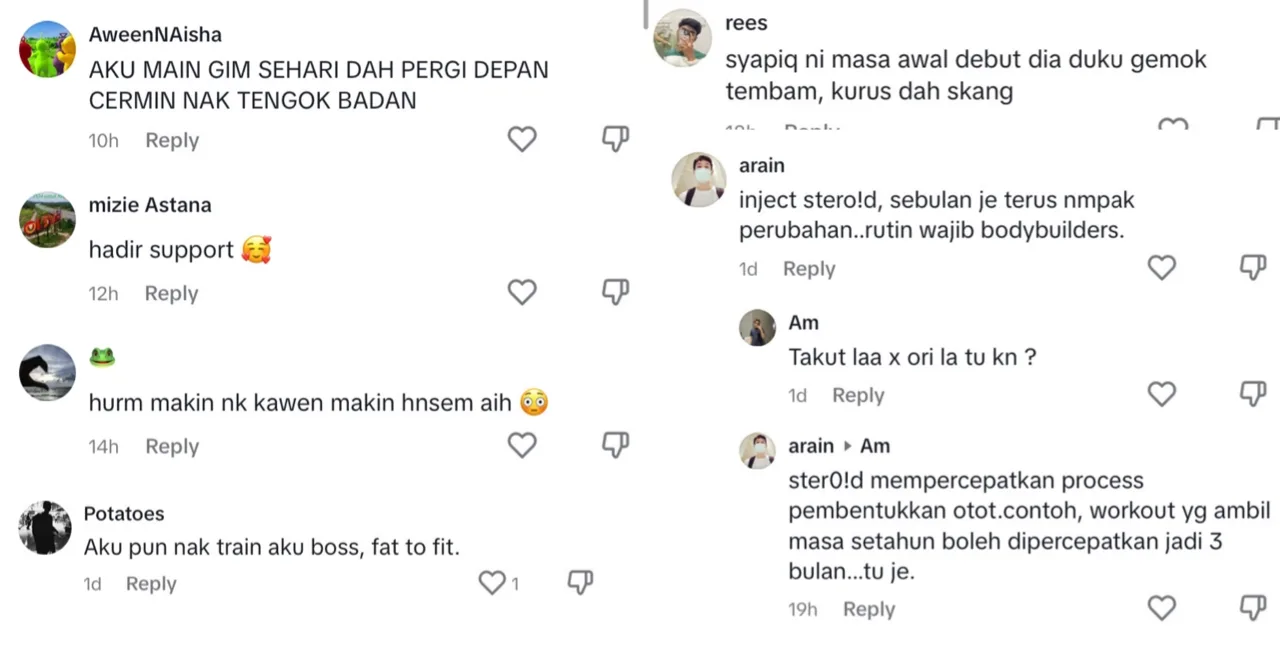This screenshot has width=1280, height=654.
Task: Open AweenNAisha's profile picture
Action: pos(47,49)
